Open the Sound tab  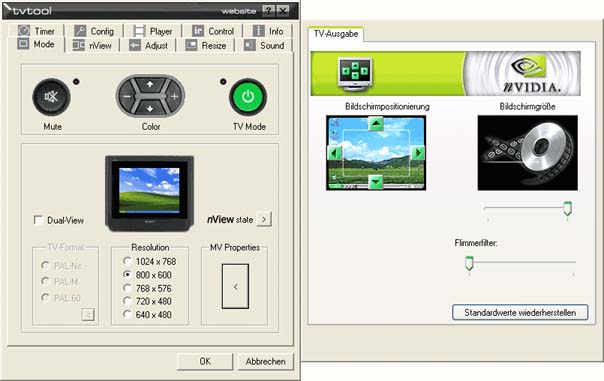pos(264,45)
